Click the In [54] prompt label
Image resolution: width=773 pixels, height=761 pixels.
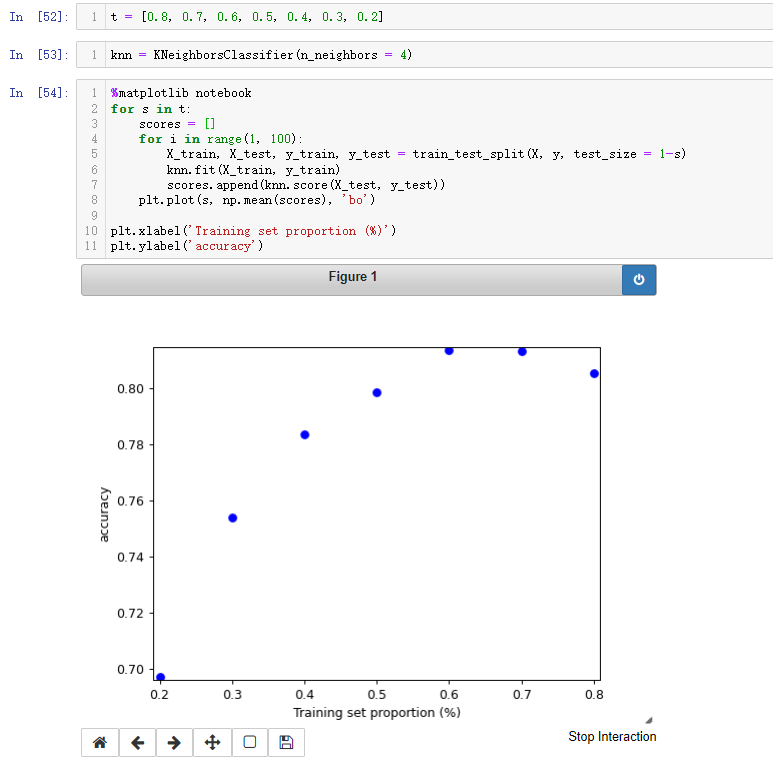(38, 93)
